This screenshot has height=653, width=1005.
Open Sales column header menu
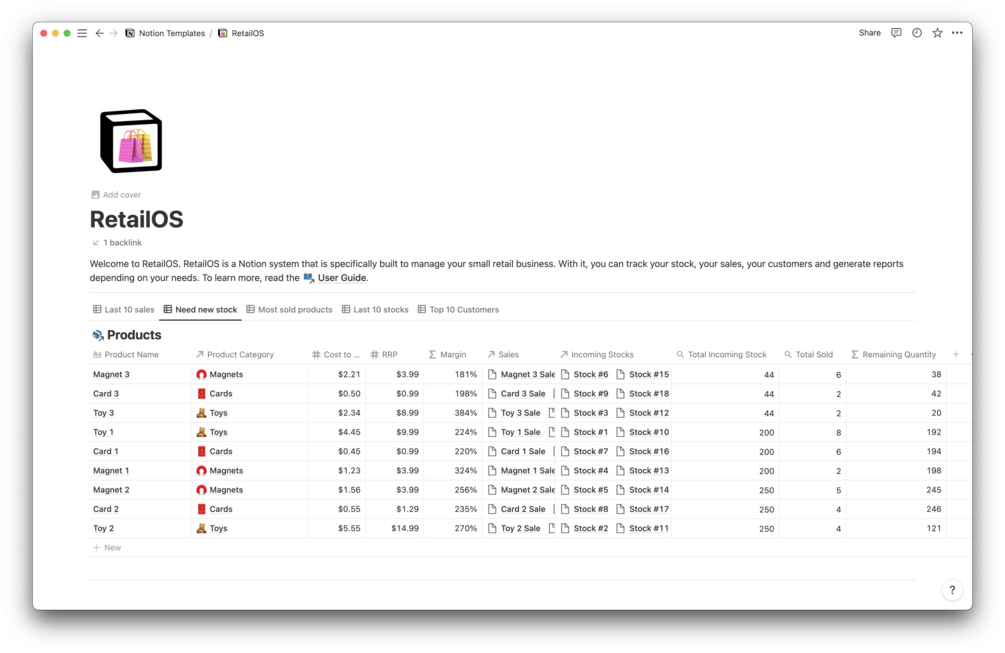(x=503, y=354)
